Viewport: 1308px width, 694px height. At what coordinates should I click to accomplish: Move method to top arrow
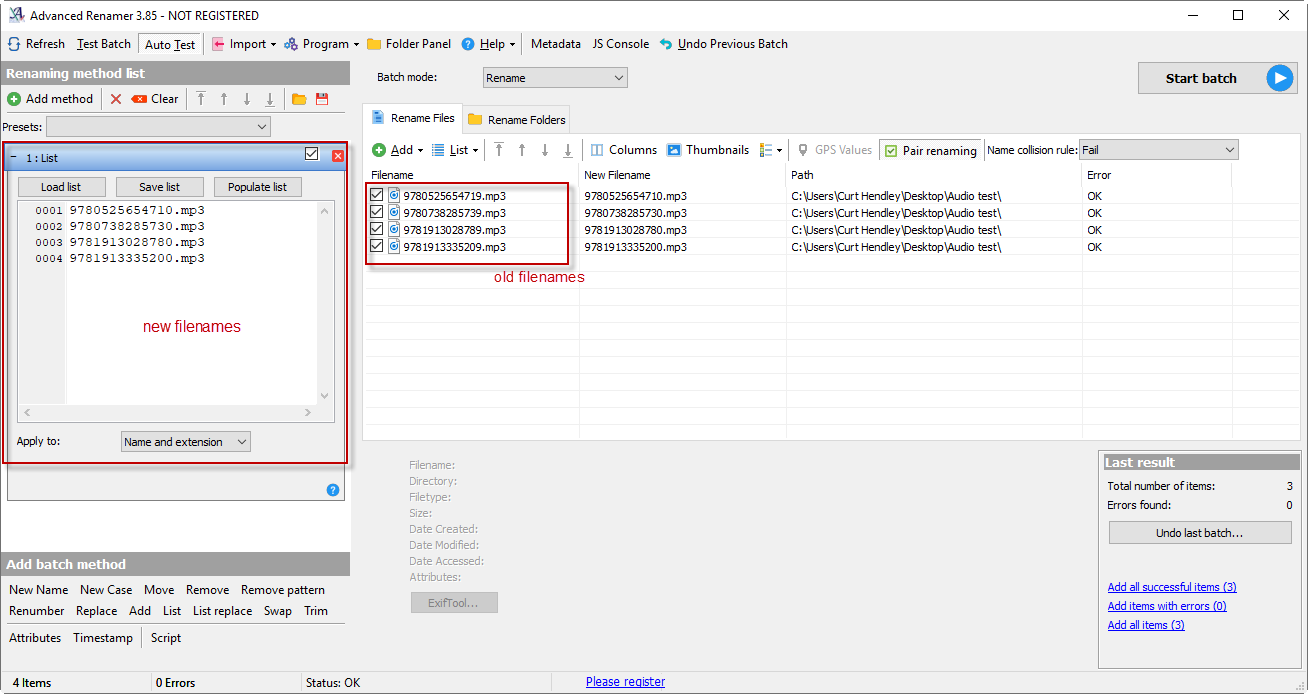(x=201, y=99)
